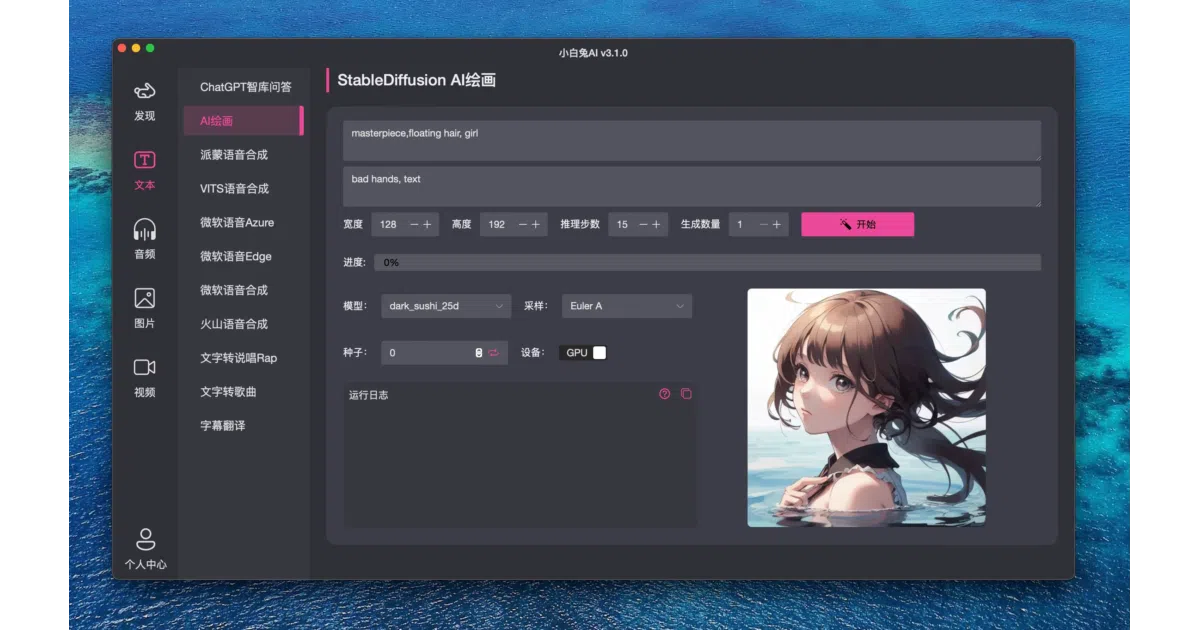
Task: Open 文字转歌曲 menu item
Action: [x=228, y=392]
